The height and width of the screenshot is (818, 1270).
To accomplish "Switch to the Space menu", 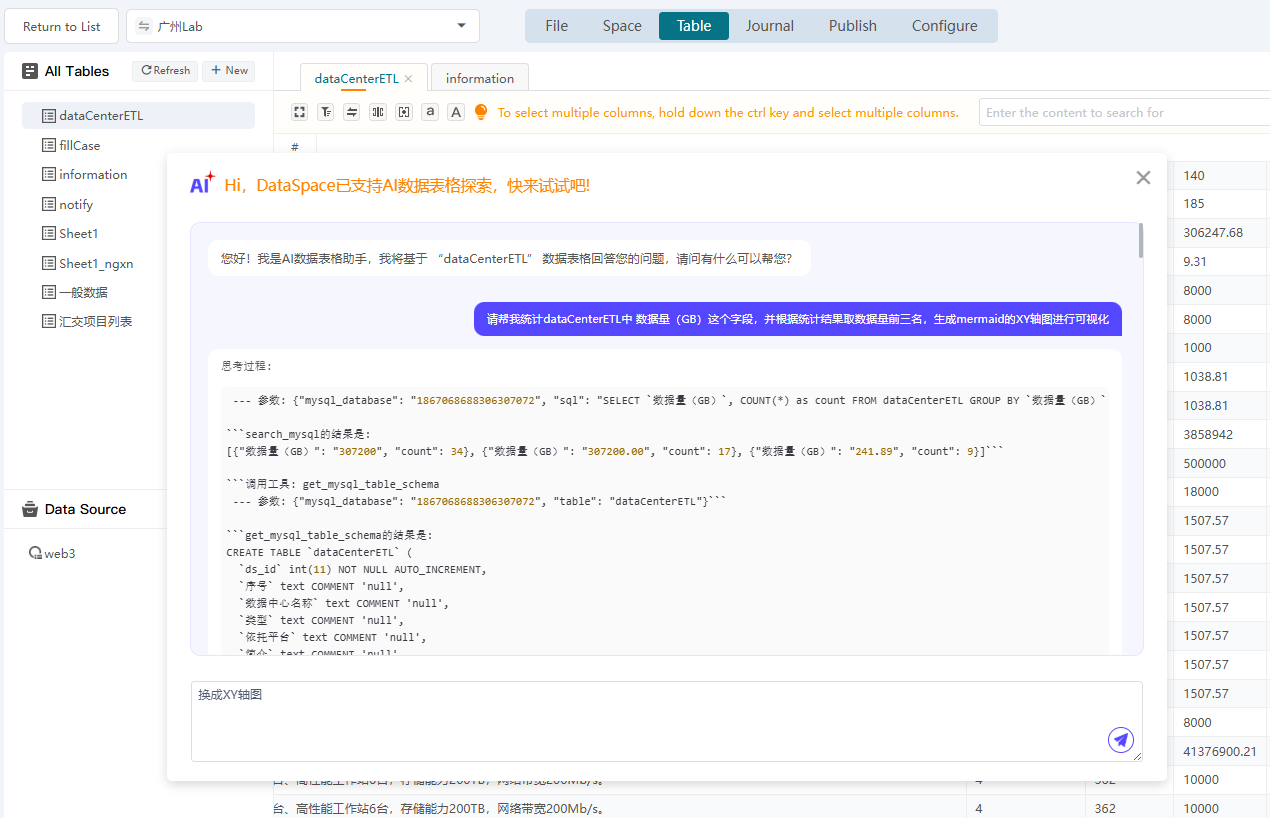I will [x=622, y=26].
